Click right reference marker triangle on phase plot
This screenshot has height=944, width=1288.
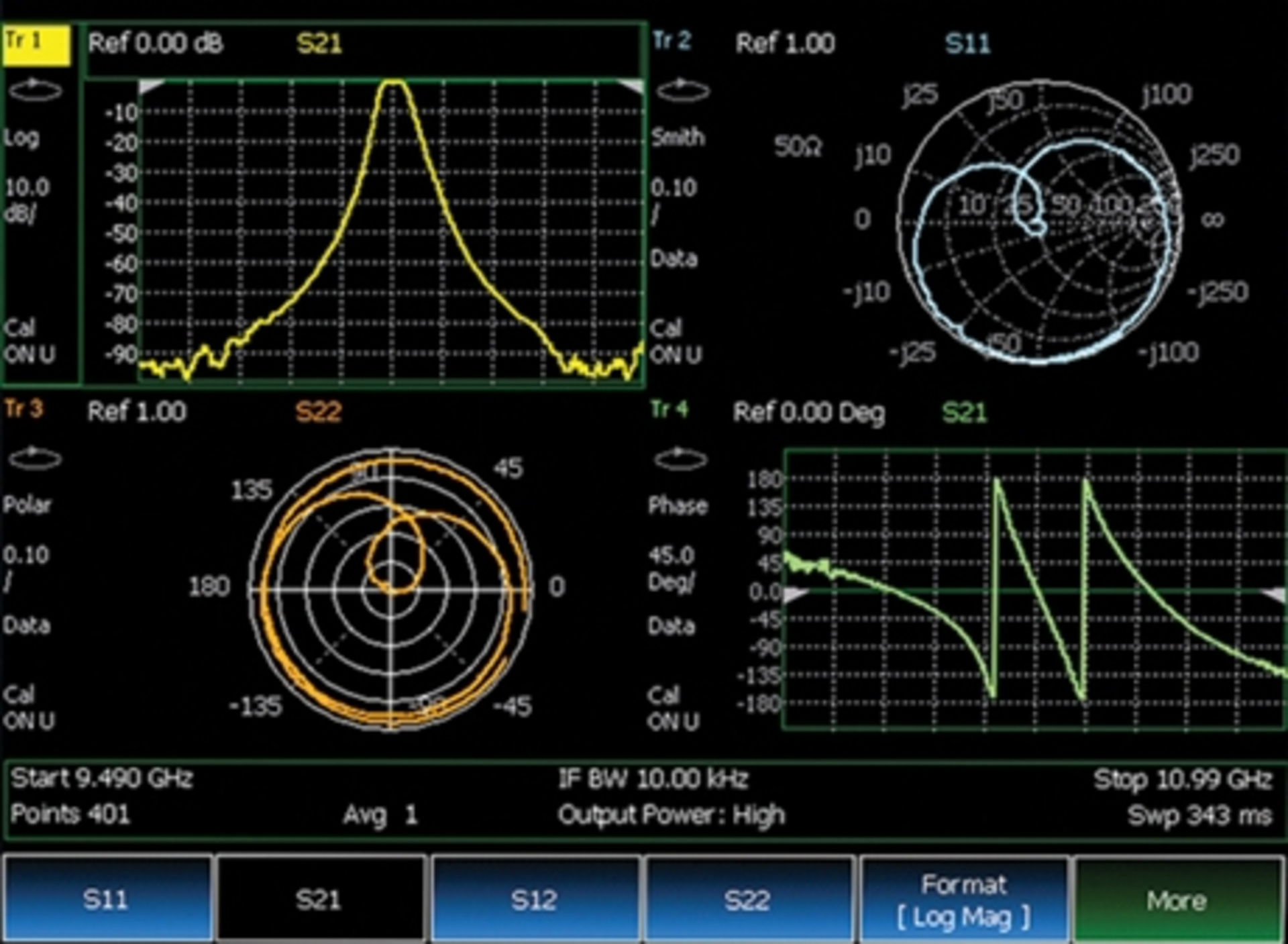1275,594
